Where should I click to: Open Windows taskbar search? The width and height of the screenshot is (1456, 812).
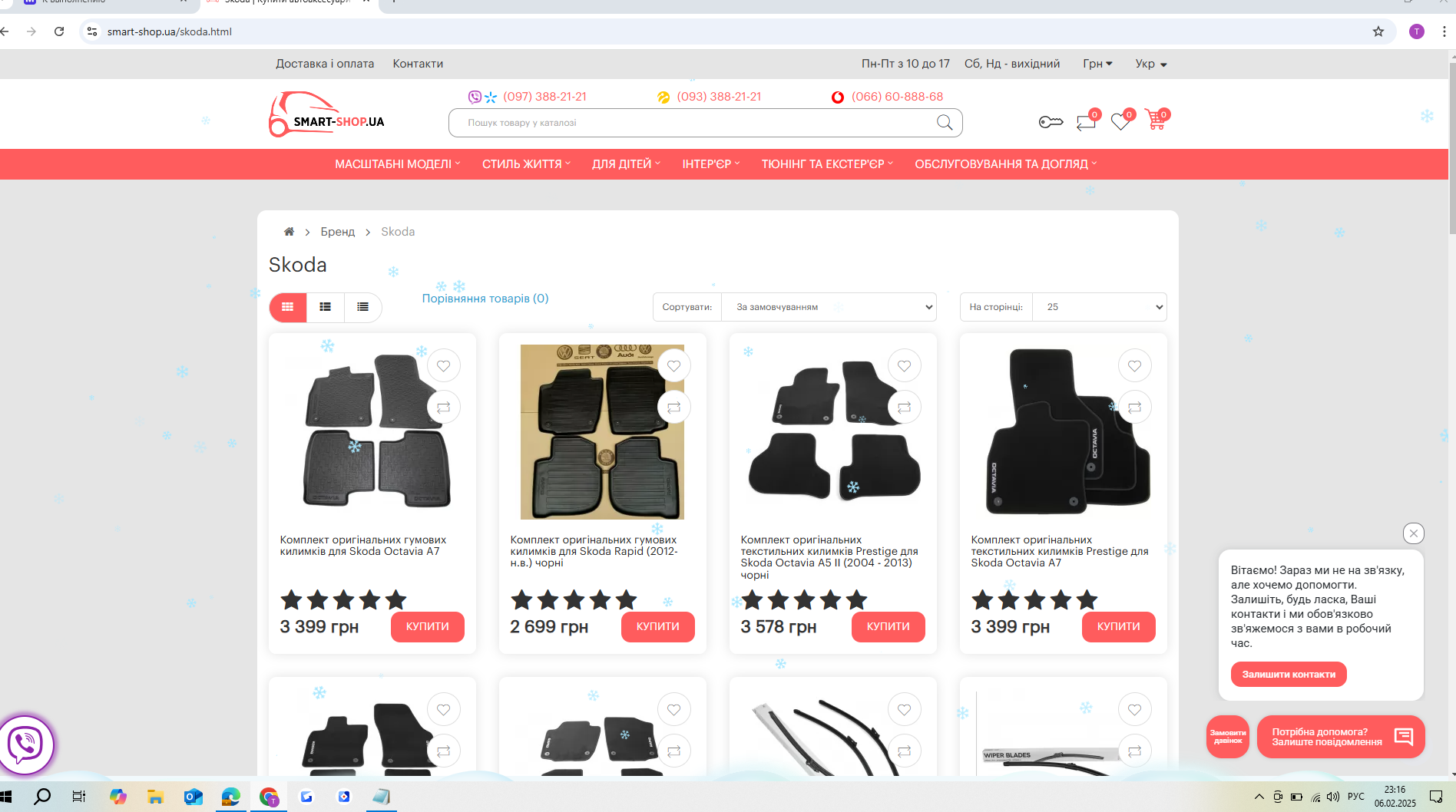coord(43,797)
